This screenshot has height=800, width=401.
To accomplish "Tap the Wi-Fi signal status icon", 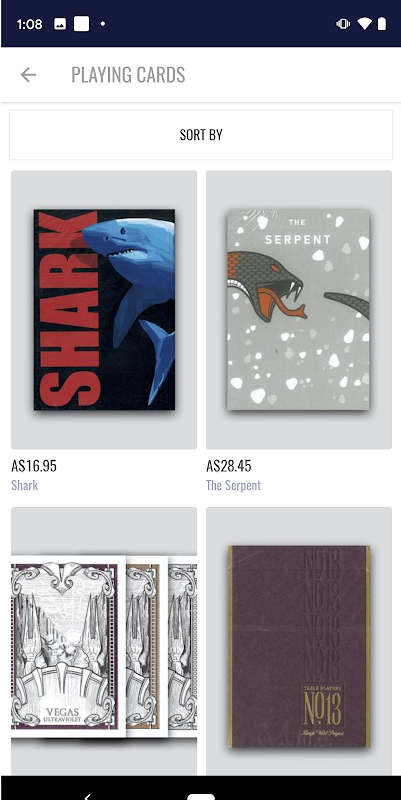I will click(364, 24).
